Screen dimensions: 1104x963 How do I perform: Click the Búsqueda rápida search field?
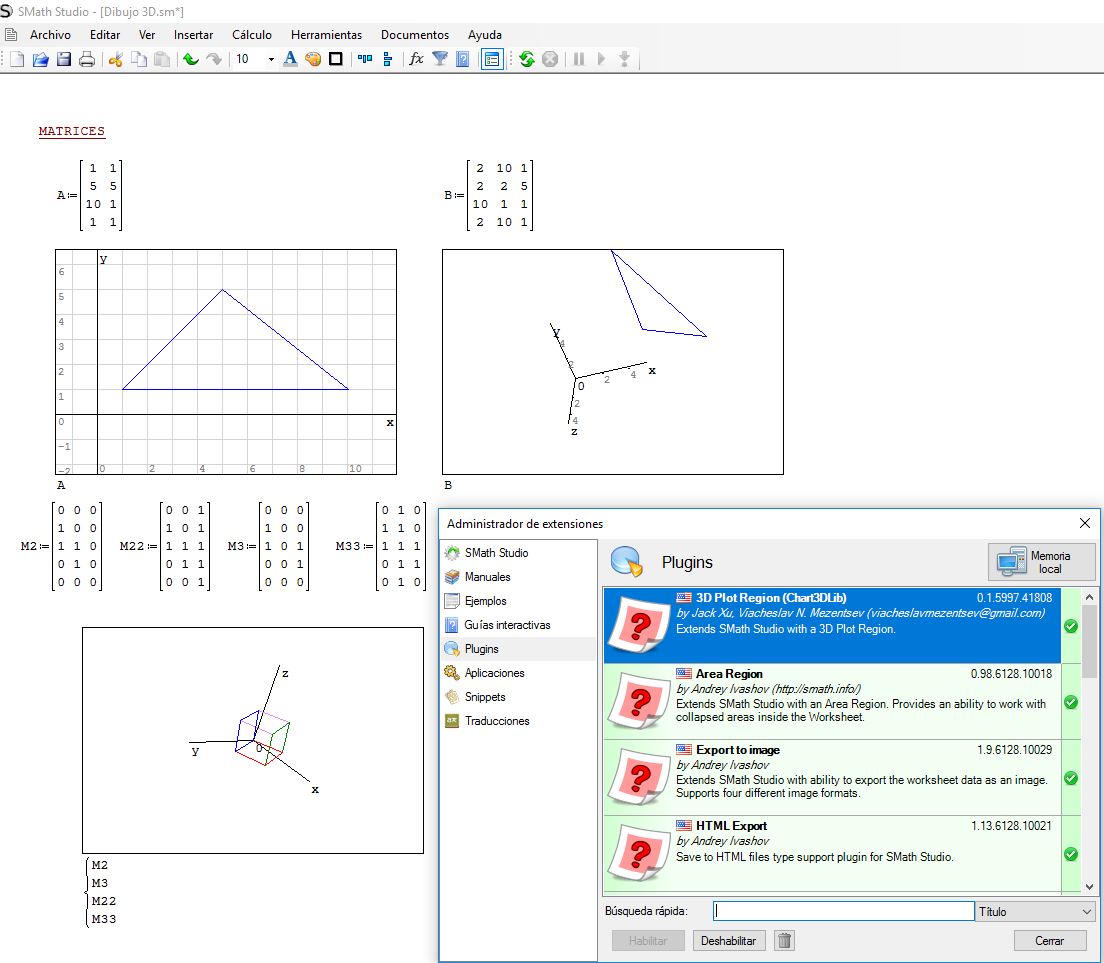(844, 911)
